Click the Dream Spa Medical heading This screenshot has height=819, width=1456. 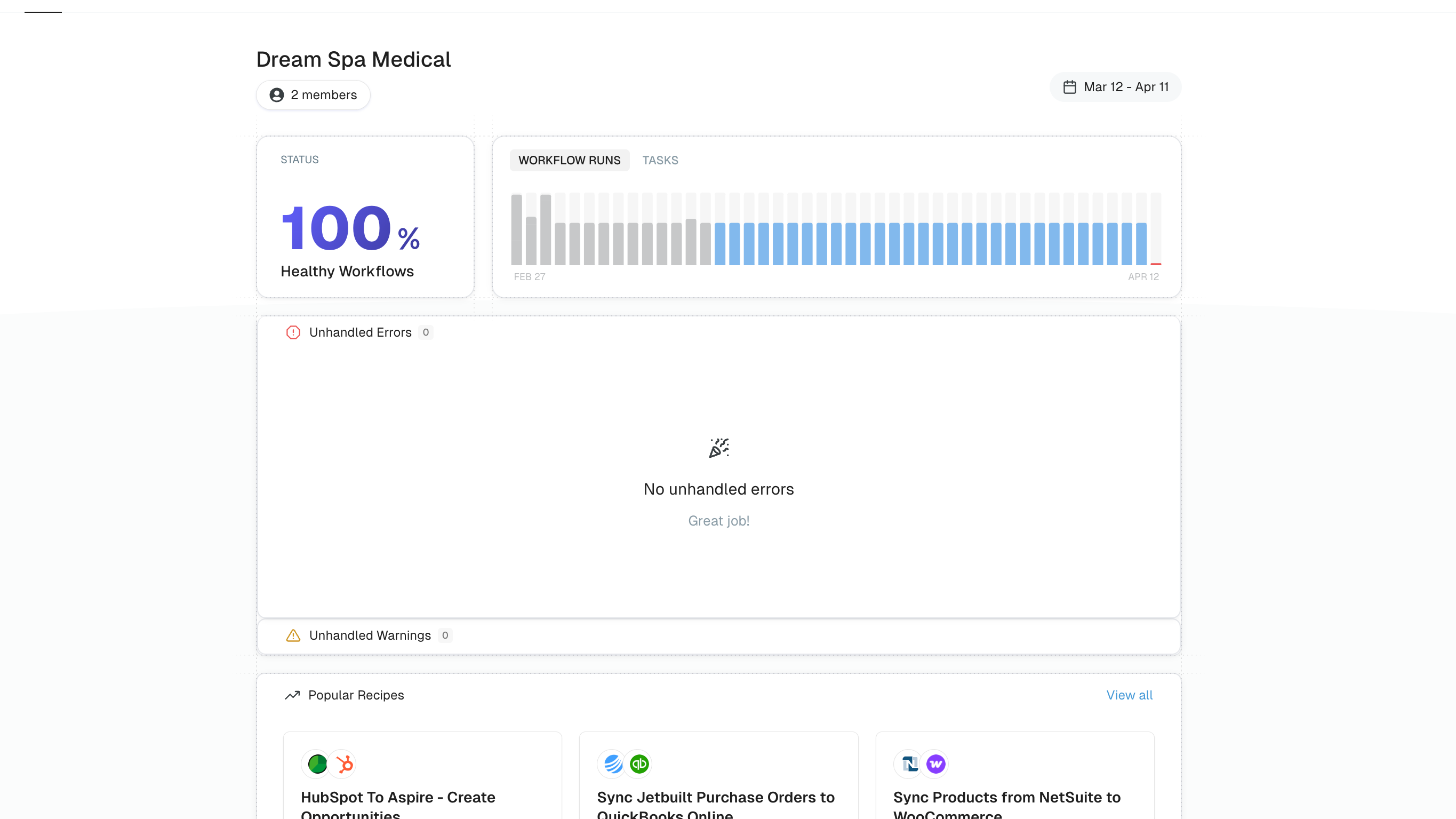point(353,59)
